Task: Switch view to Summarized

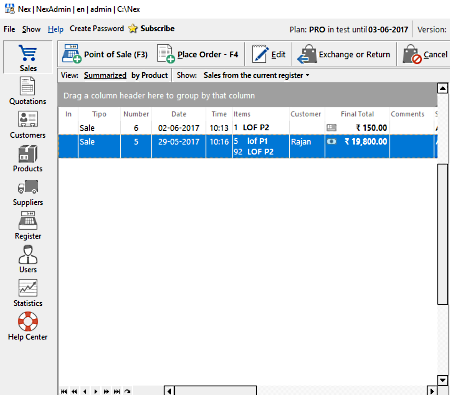Action: [x=105, y=75]
